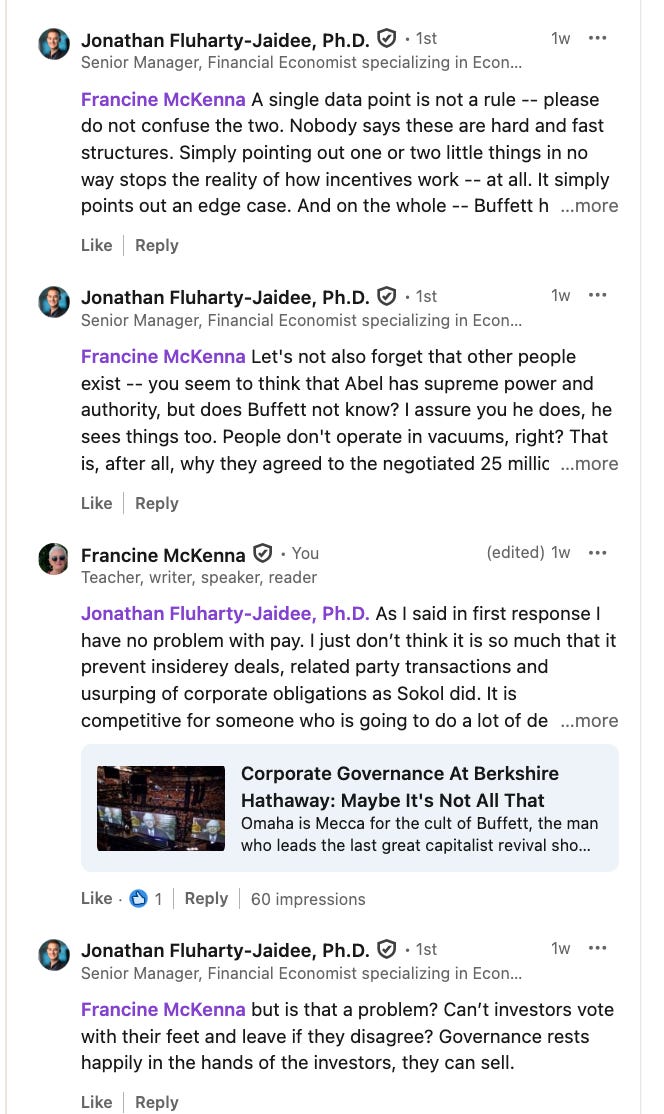Expand Francine's comment via …more

589,721
